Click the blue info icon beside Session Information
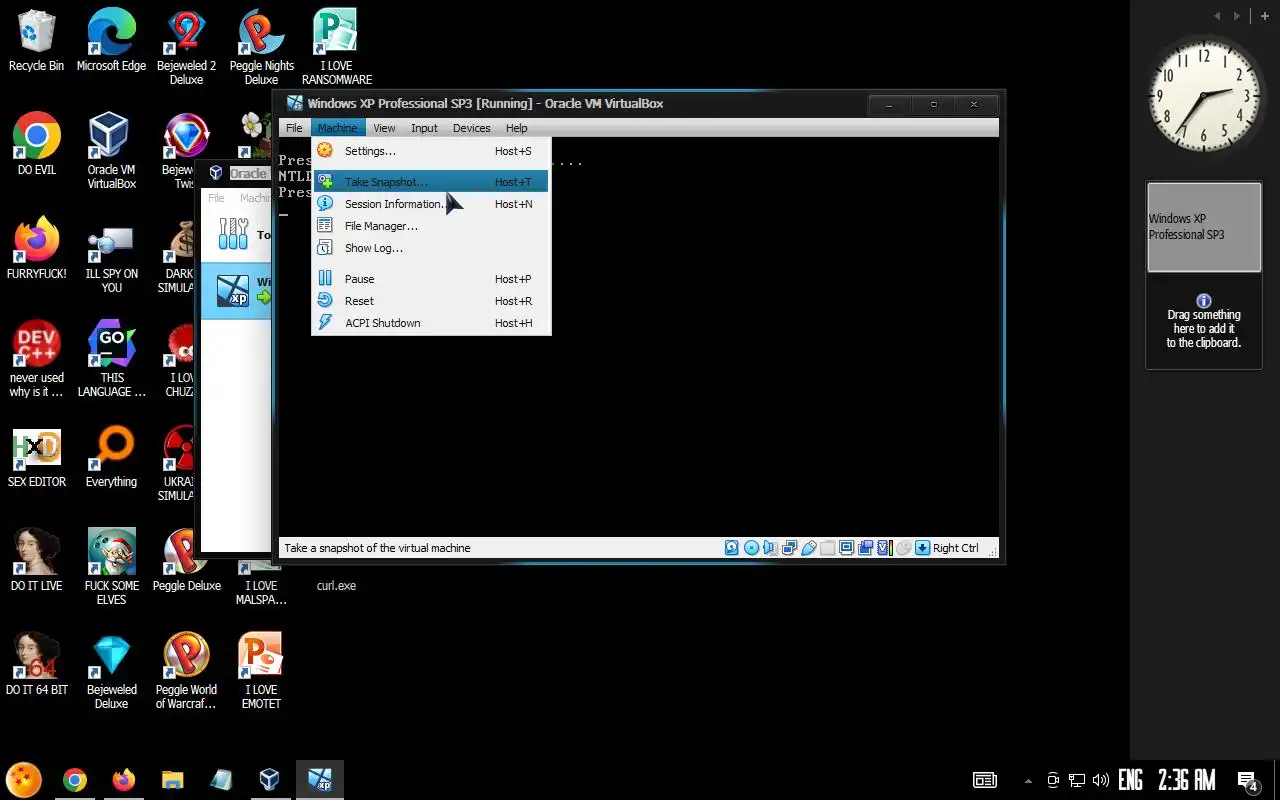The height and width of the screenshot is (800, 1280). tap(325, 204)
